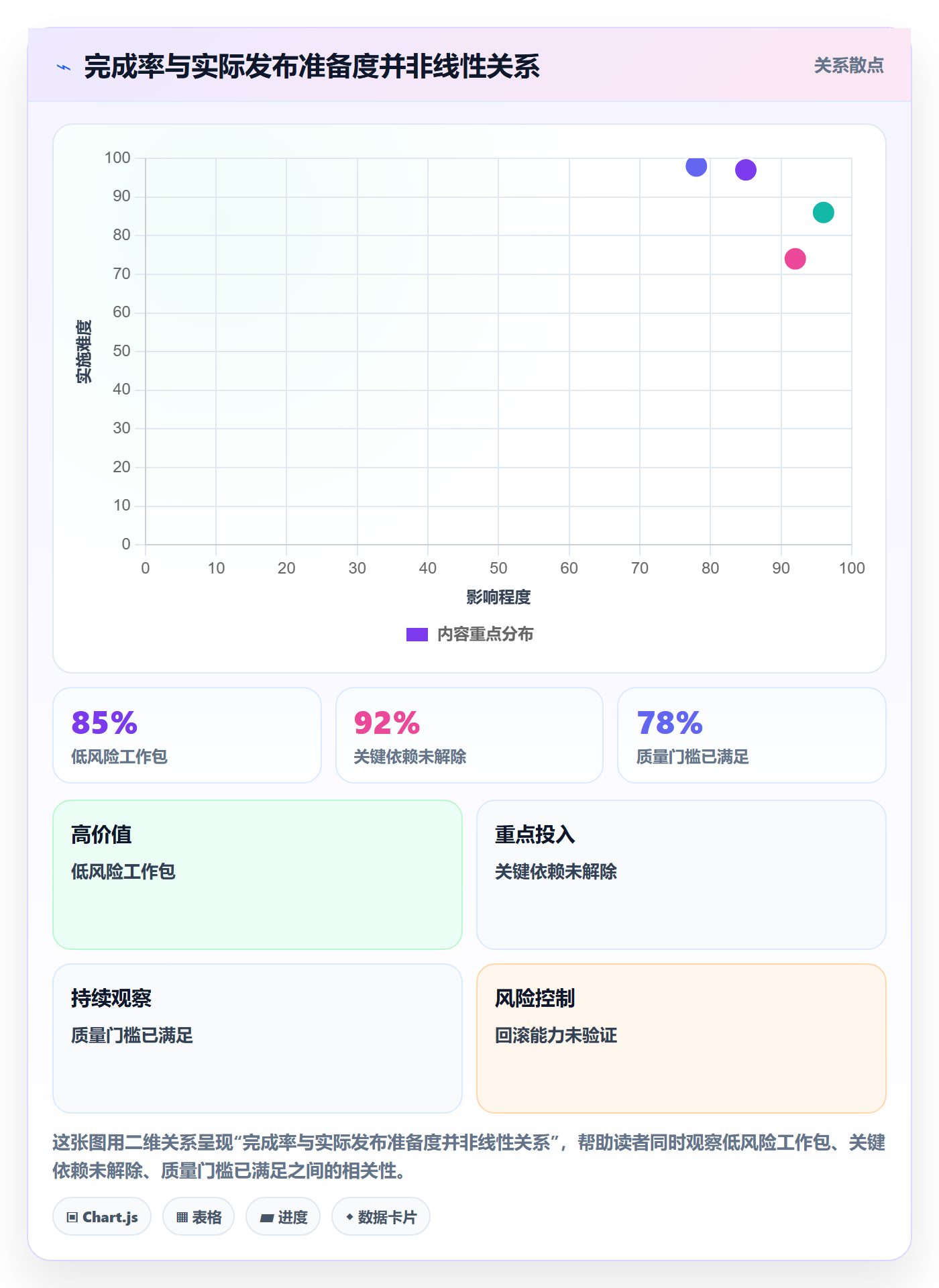Click the description paragraph starting 这张图用二维关系
This screenshot has width=939, height=1288.
[x=469, y=1157]
